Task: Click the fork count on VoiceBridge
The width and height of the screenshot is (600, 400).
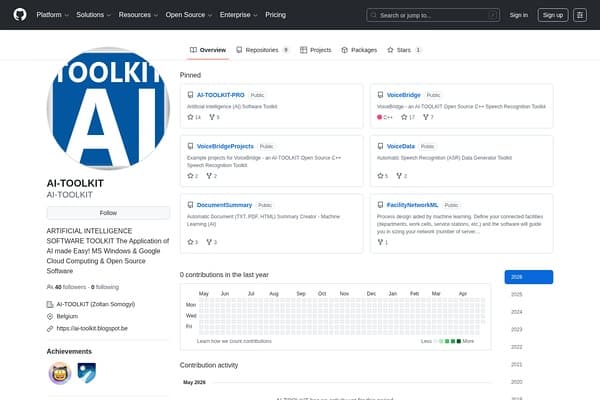Action: [428, 117]
